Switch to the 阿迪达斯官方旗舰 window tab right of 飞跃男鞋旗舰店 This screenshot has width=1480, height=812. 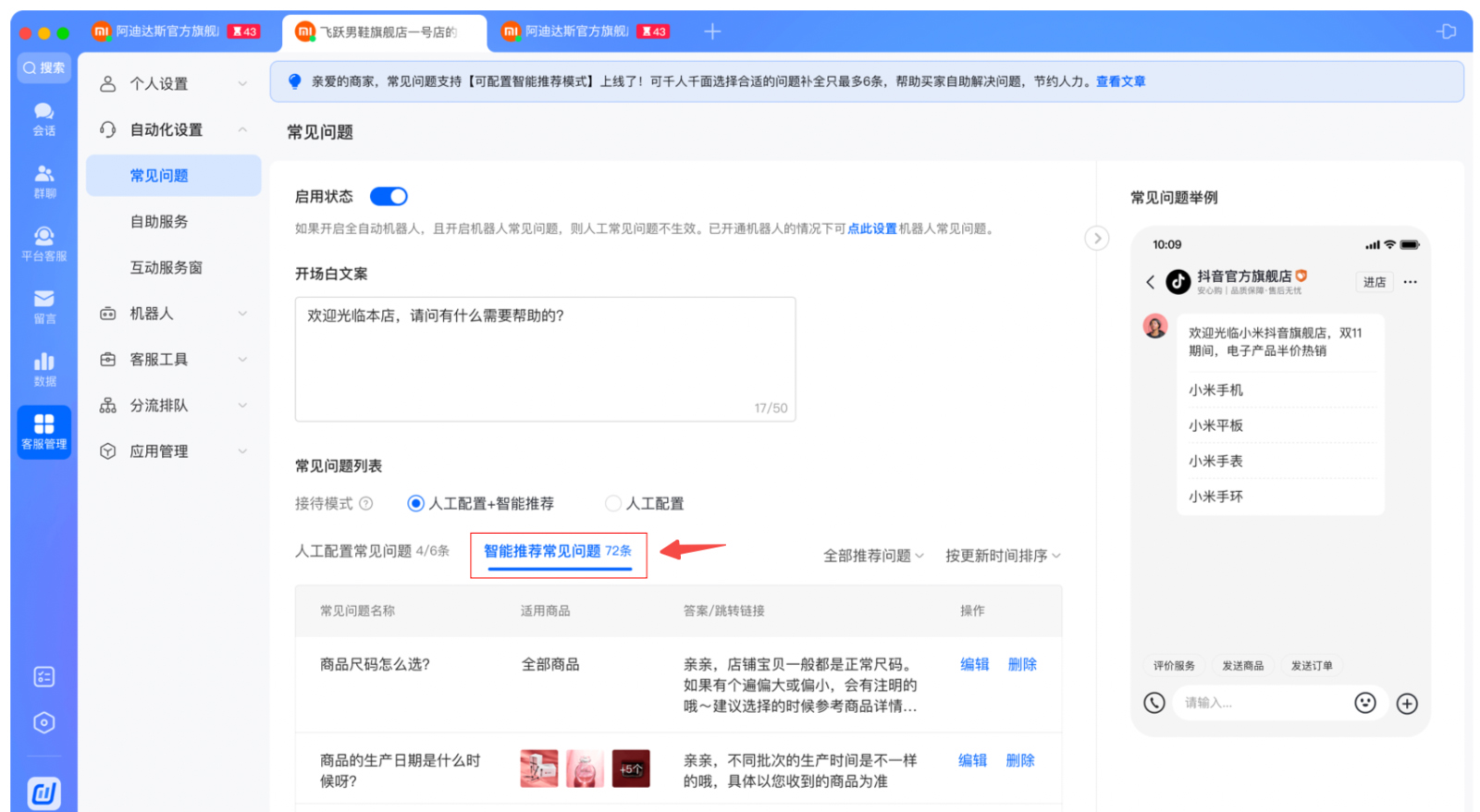coord(585,31)
